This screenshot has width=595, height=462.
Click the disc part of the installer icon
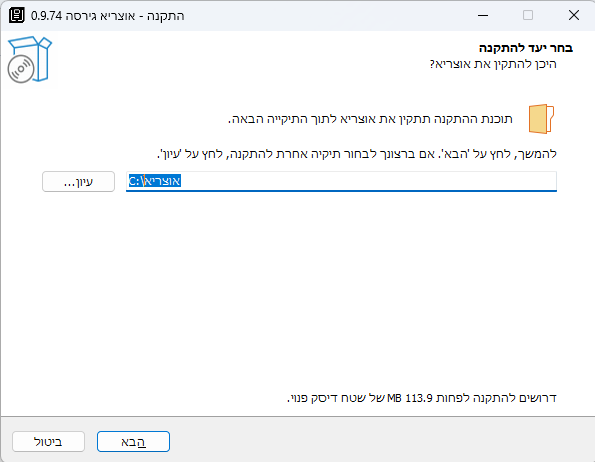click(x=21, y=69)
